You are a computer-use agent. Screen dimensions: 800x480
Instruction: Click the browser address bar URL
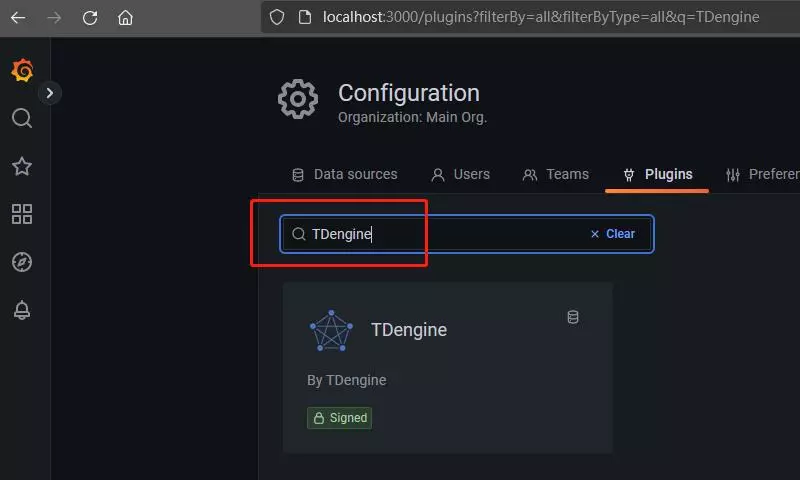(x=540, y=17)
